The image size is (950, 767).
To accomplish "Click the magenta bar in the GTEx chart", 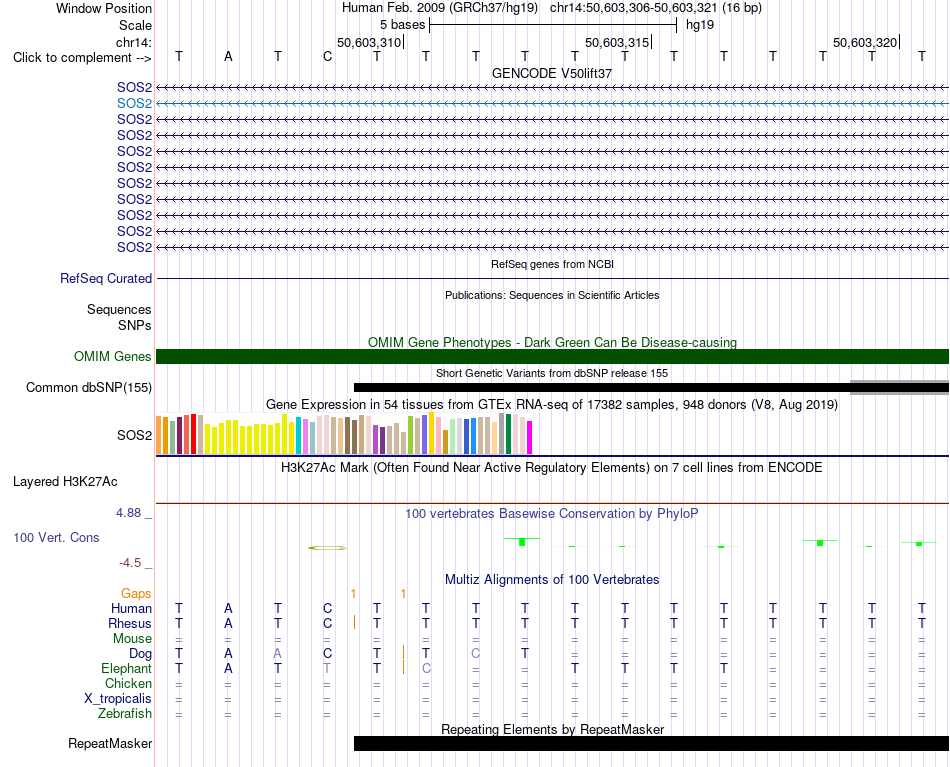I will point(530,437).
